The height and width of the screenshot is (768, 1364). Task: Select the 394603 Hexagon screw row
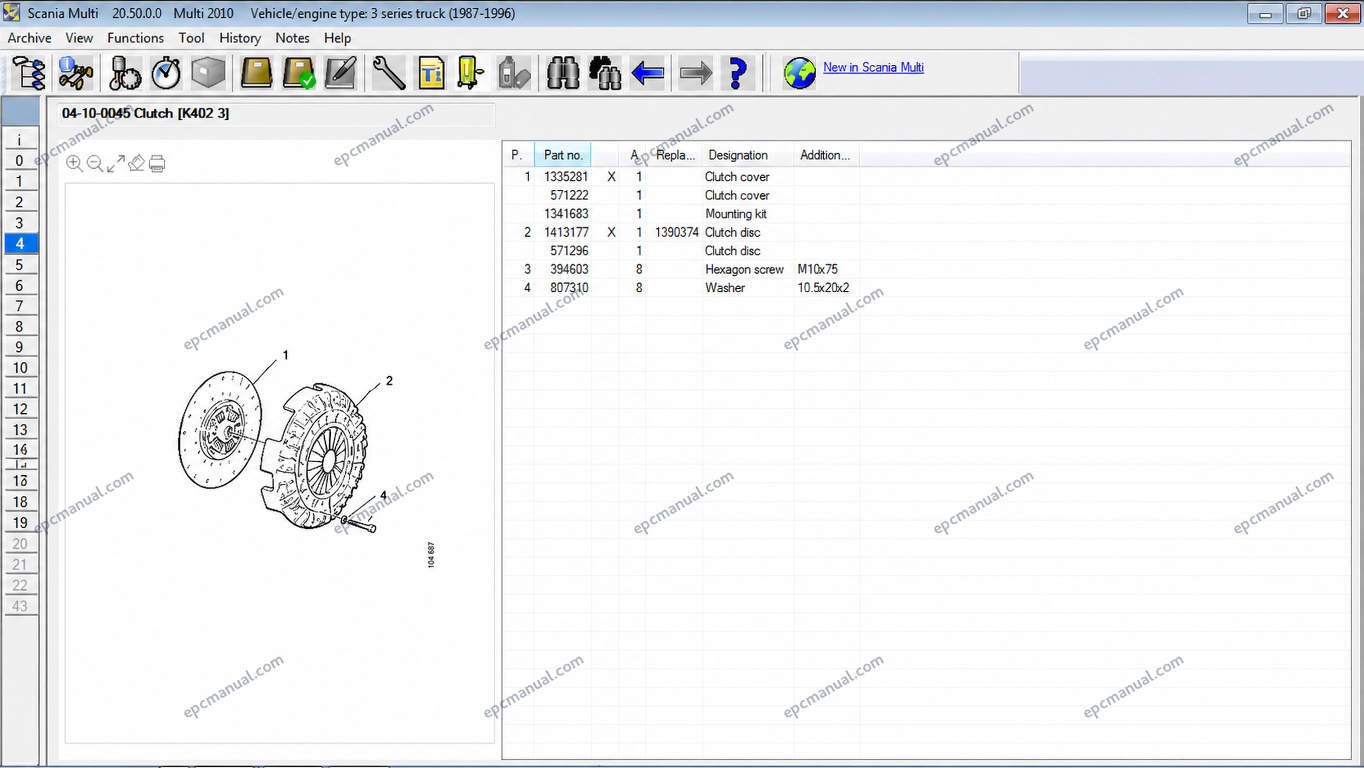(x=680, y=269)
